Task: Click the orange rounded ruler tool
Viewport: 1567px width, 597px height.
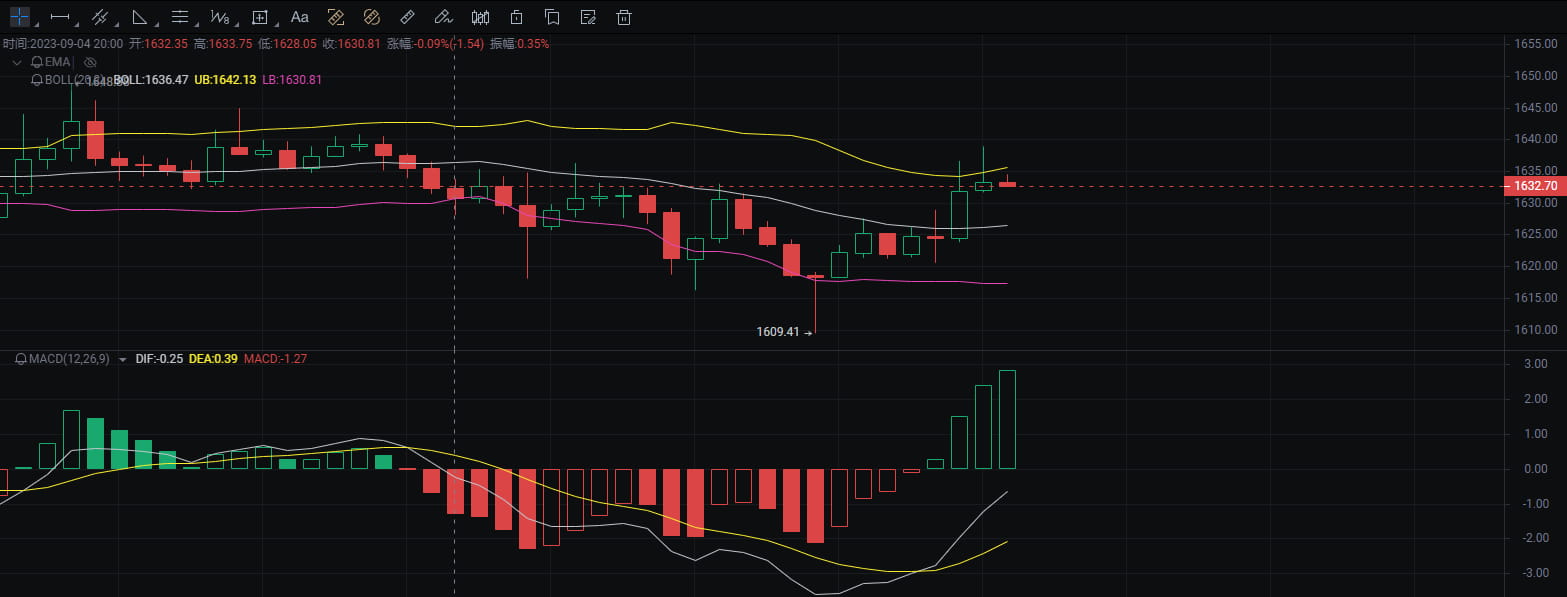Action: (372, 16)
